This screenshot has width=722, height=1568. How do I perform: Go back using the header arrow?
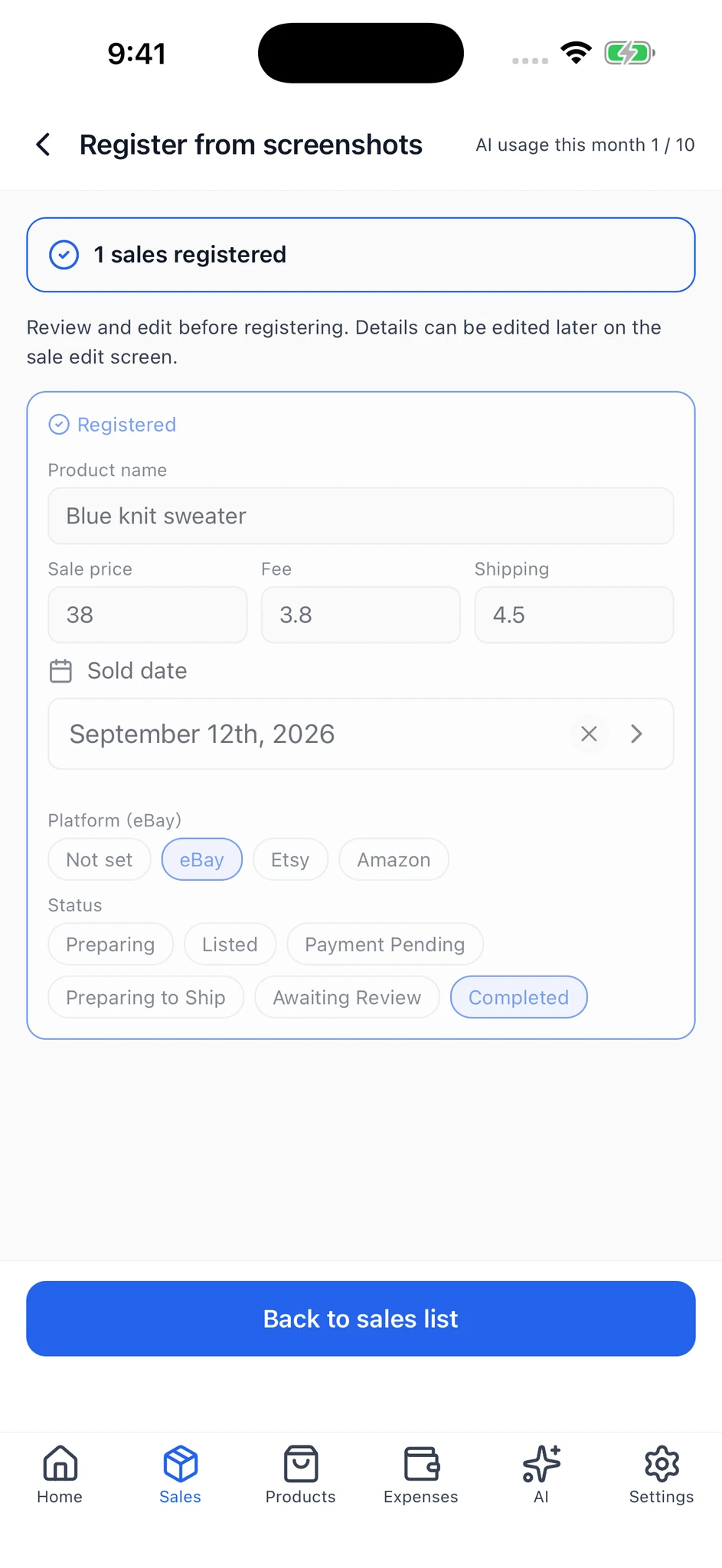coord(44,145)
